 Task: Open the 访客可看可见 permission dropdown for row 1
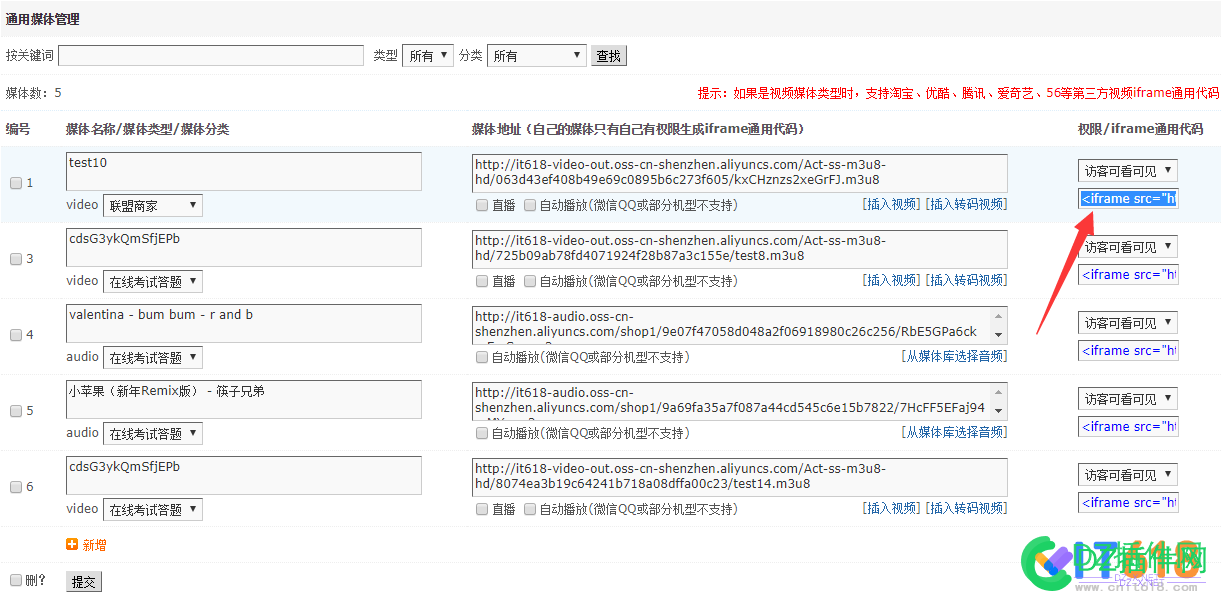coord(1127,170)
